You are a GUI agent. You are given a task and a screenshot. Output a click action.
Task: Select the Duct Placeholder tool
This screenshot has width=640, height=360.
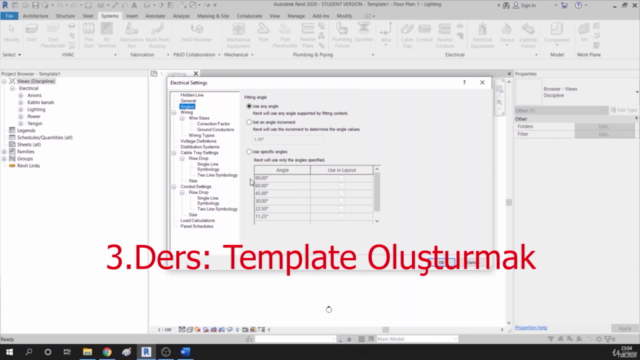click(x=53, y=36)
